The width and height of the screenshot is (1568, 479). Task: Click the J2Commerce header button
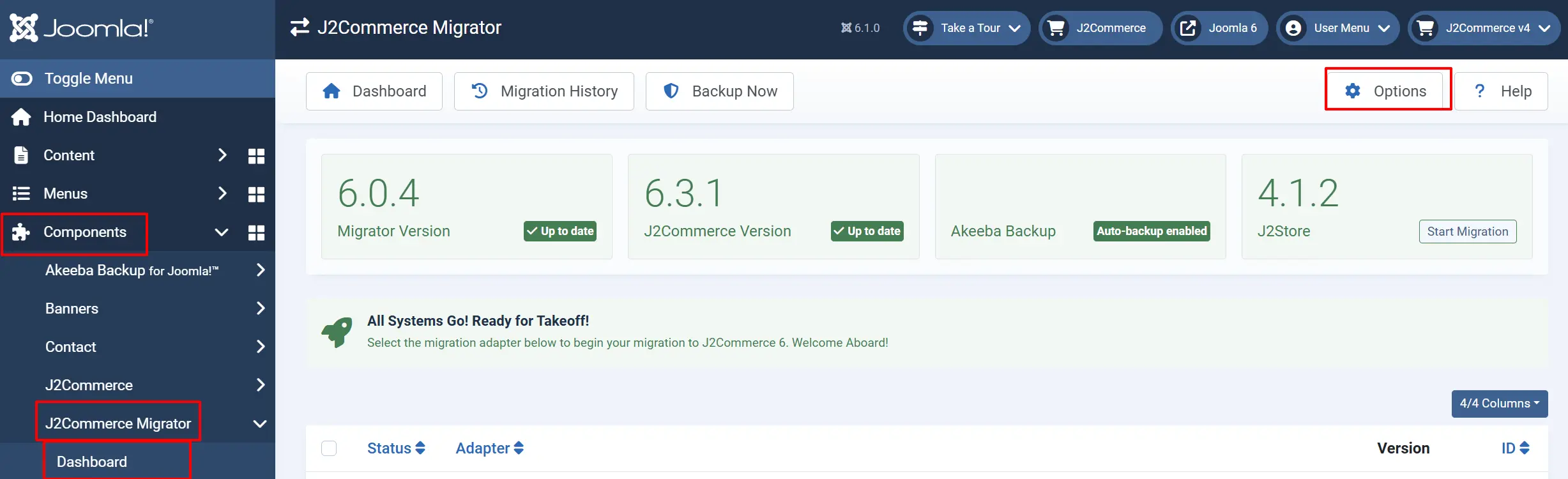[1100, 28]
